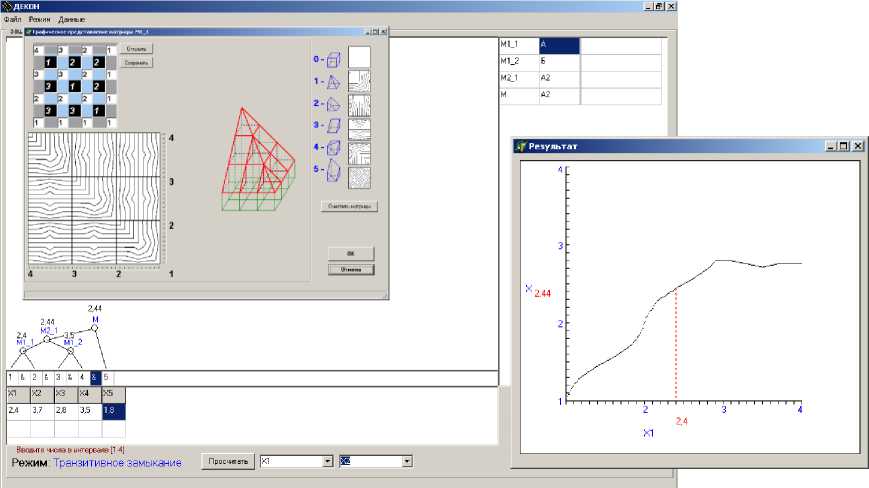Viewport: 869px width, 488px height.
Task: Select shape 5 tall prism icon
Action: tap(333, 171)
